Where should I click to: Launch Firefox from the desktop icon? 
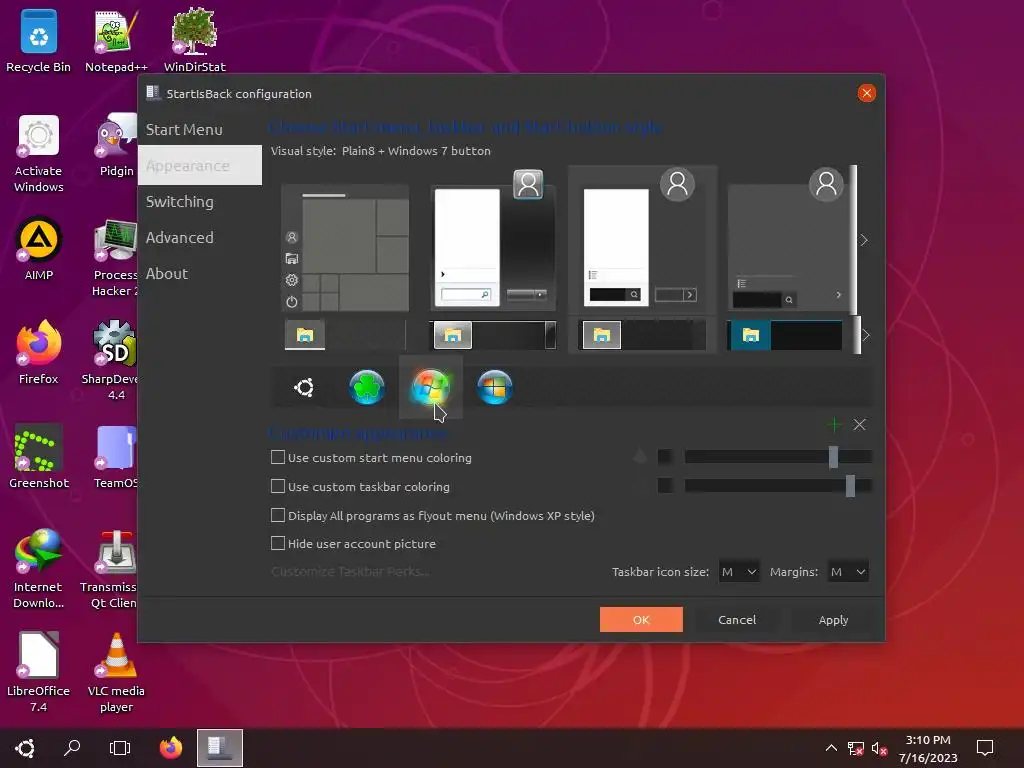pos(39,353)
